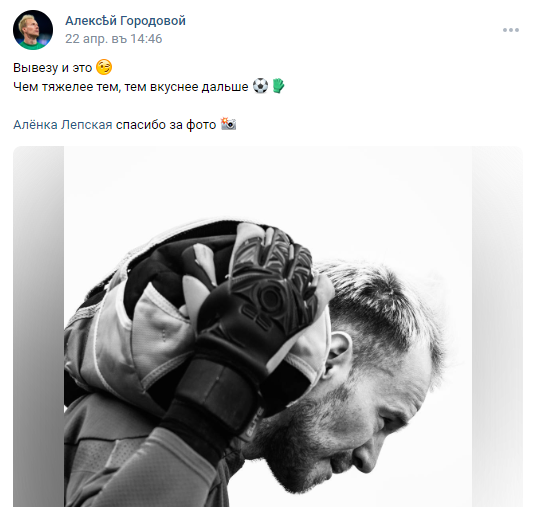The image size is (535, 507).
Task: Click the author name Алексѣй Городовой
Action: click(125, 20)
